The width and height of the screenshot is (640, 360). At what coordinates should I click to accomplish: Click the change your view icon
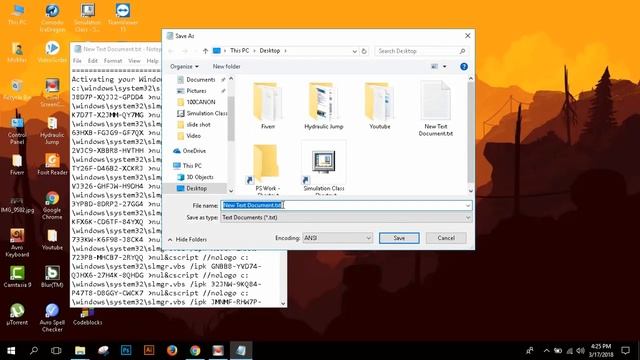tap(434, 67)
